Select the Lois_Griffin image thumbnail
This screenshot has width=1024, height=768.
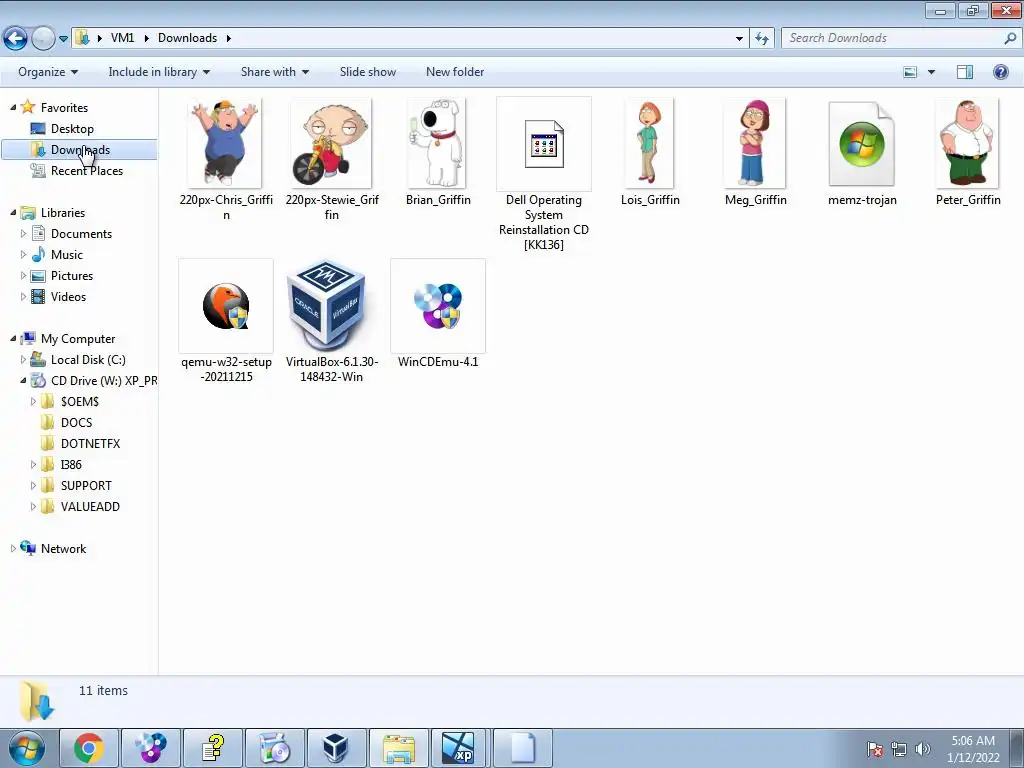click(649, 144)
